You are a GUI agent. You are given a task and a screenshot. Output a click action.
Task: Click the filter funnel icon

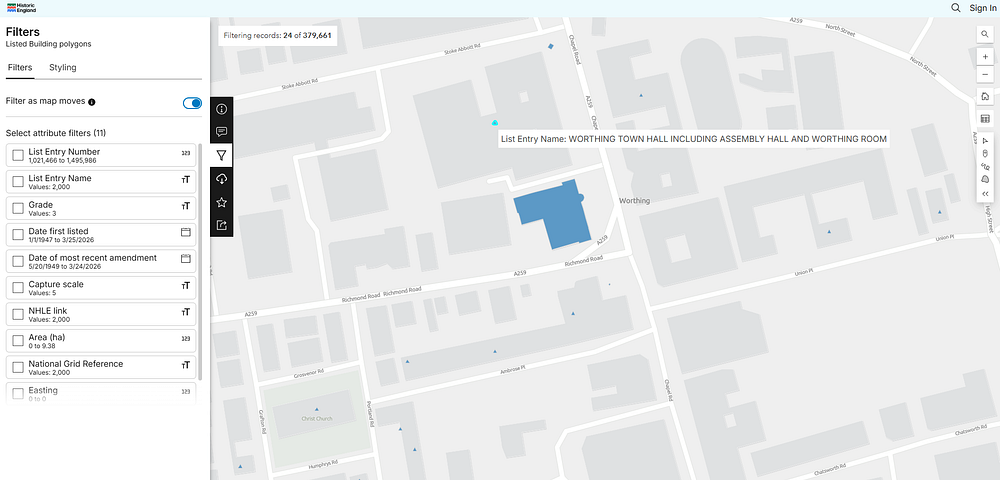click(222, 155)
